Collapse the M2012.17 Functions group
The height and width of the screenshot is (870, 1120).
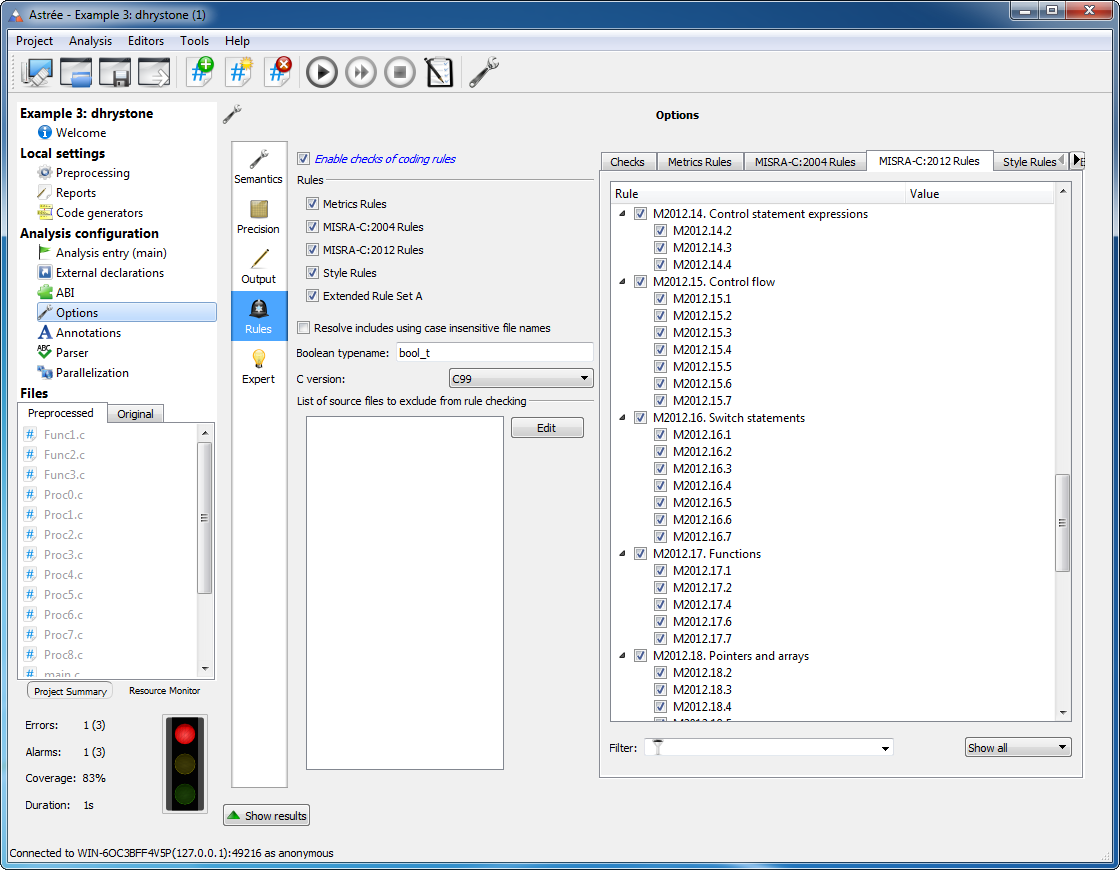[622, 554]
